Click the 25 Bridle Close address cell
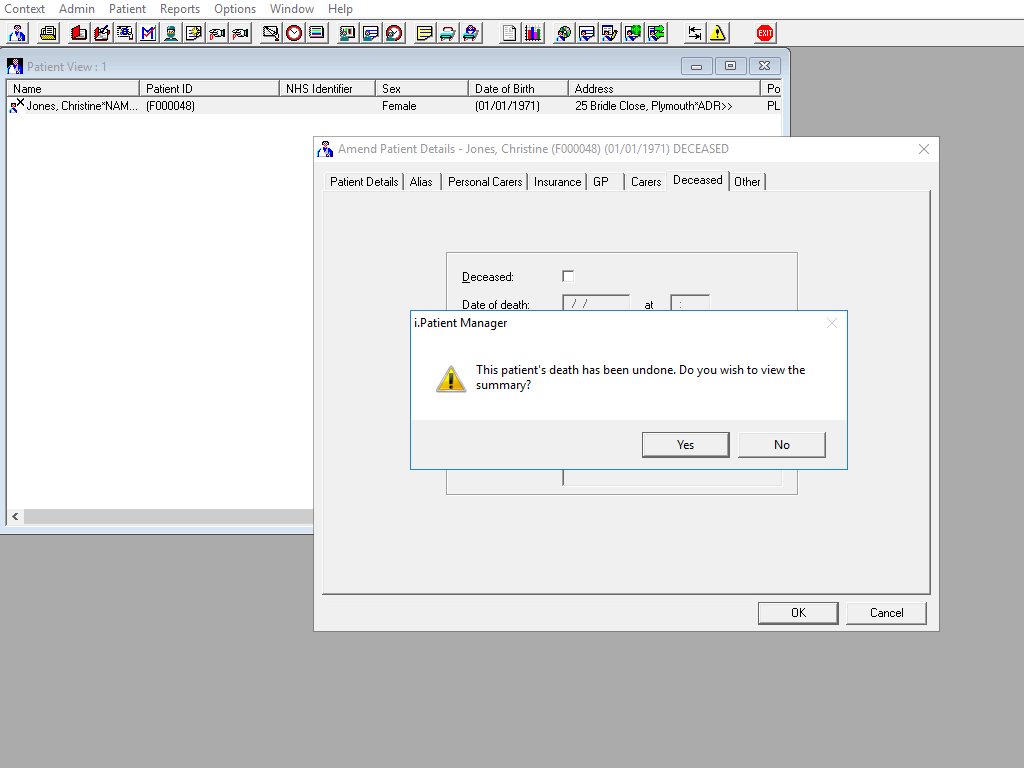Image resolution: width=1024 pixels, height=768 pixels. [654, 106]
